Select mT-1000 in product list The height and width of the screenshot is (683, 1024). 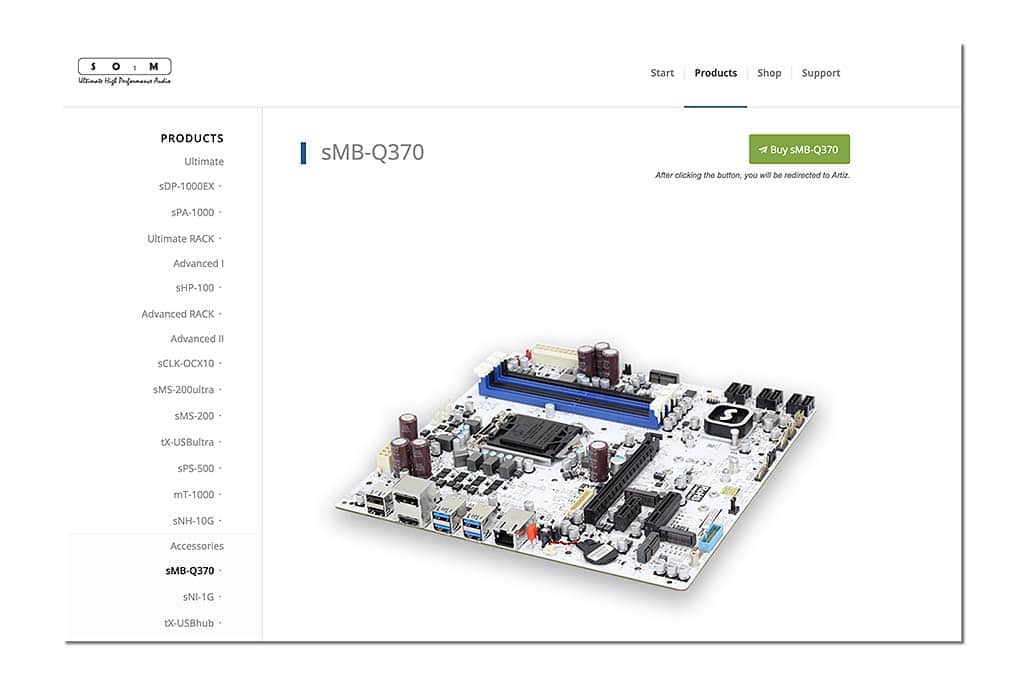coord(193,494)
